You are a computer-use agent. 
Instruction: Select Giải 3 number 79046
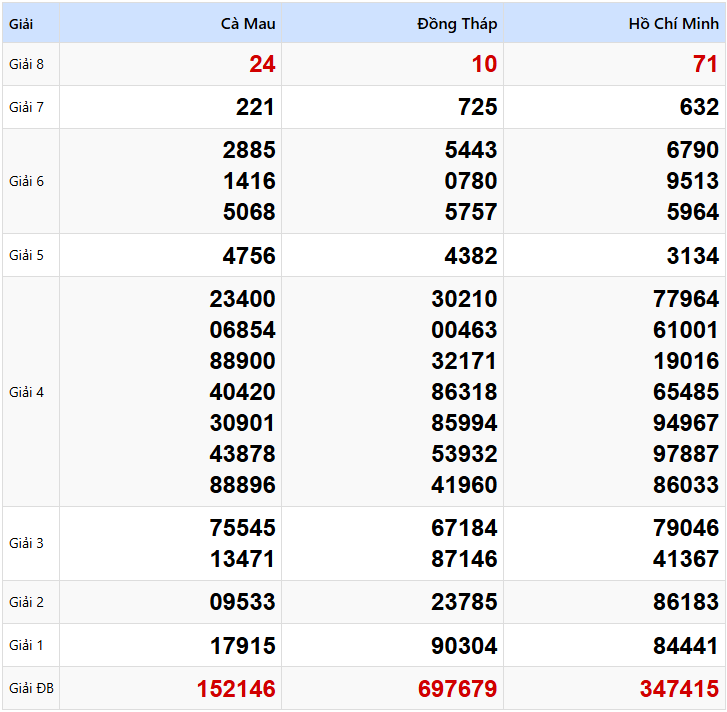[686, 528]
